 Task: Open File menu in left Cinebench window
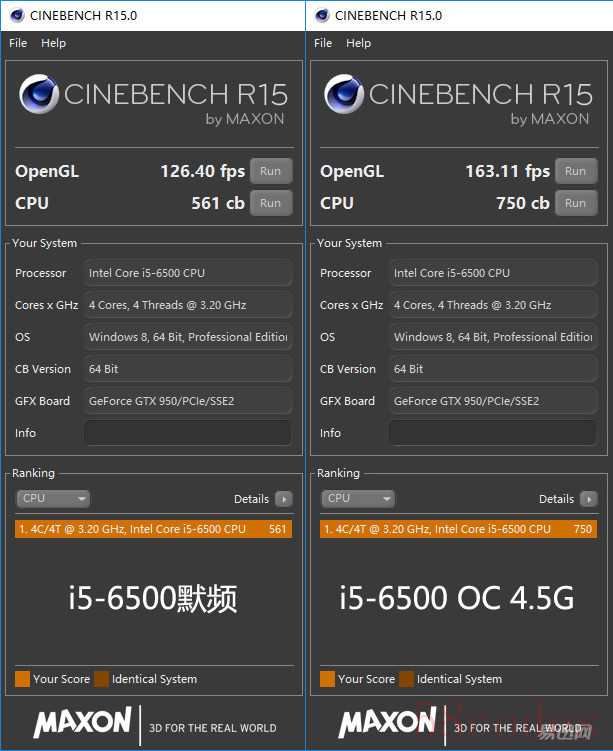pyautogui.click(x=18, y=43)
